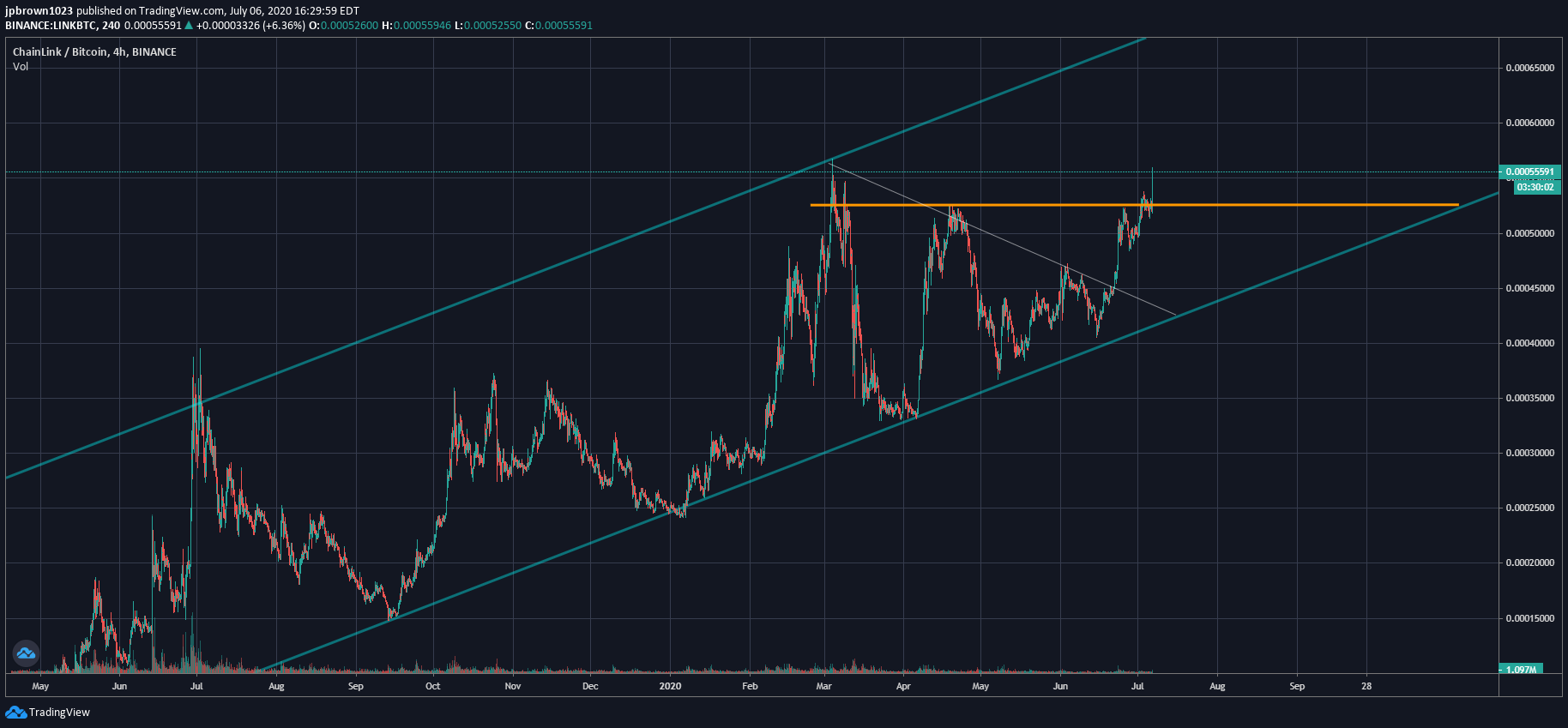Click the TradingView cloud logo at bottom left

[x=15, y=712]
